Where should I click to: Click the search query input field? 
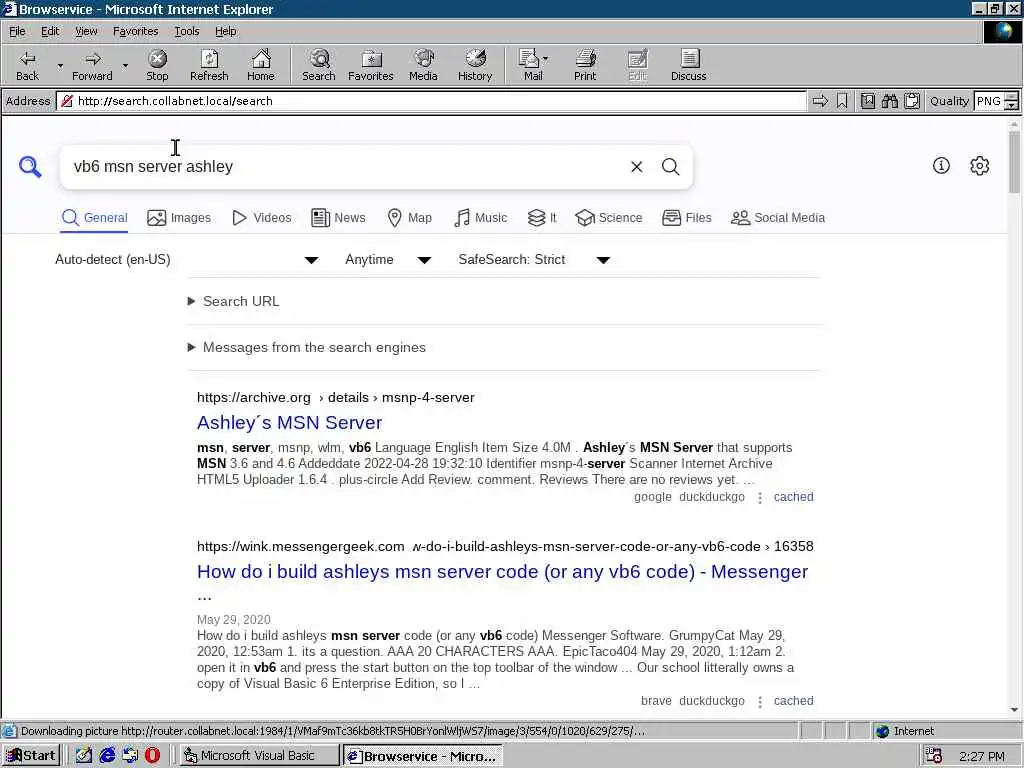pyautogui.click(x=346, y=167)
